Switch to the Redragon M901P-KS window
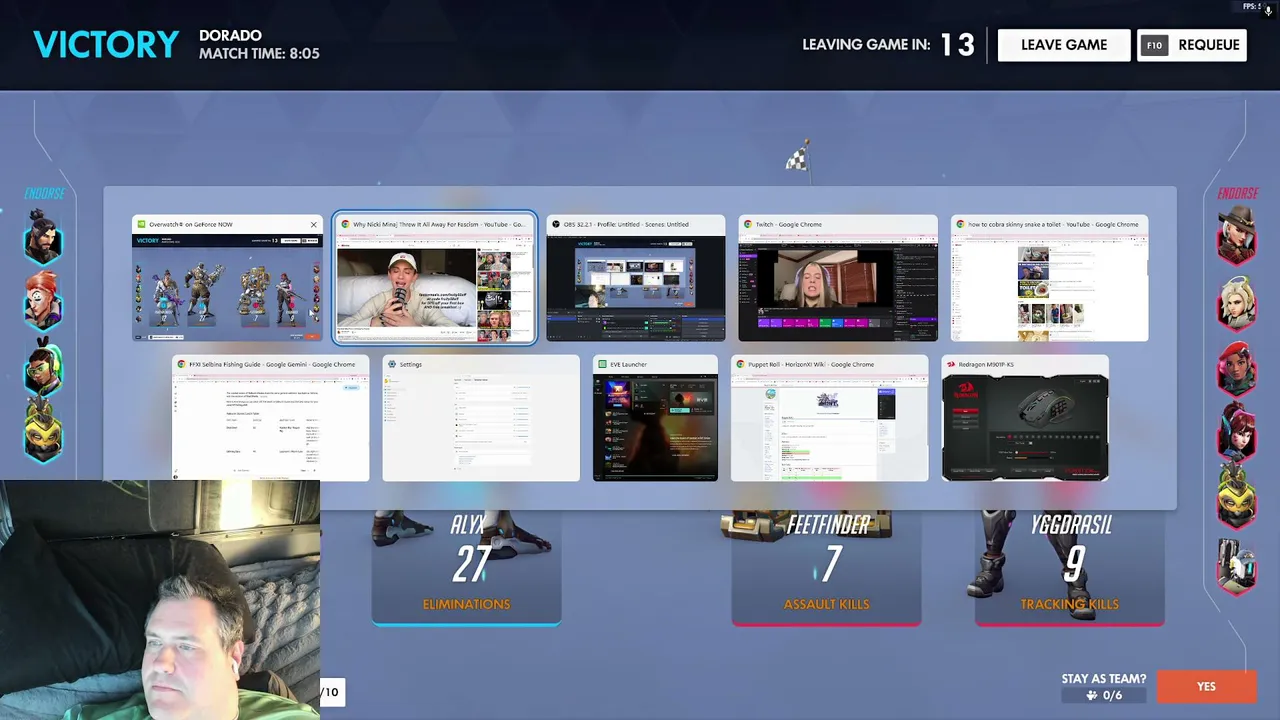The width and height of the screenshot is (1280, 720). (1025, 418)
